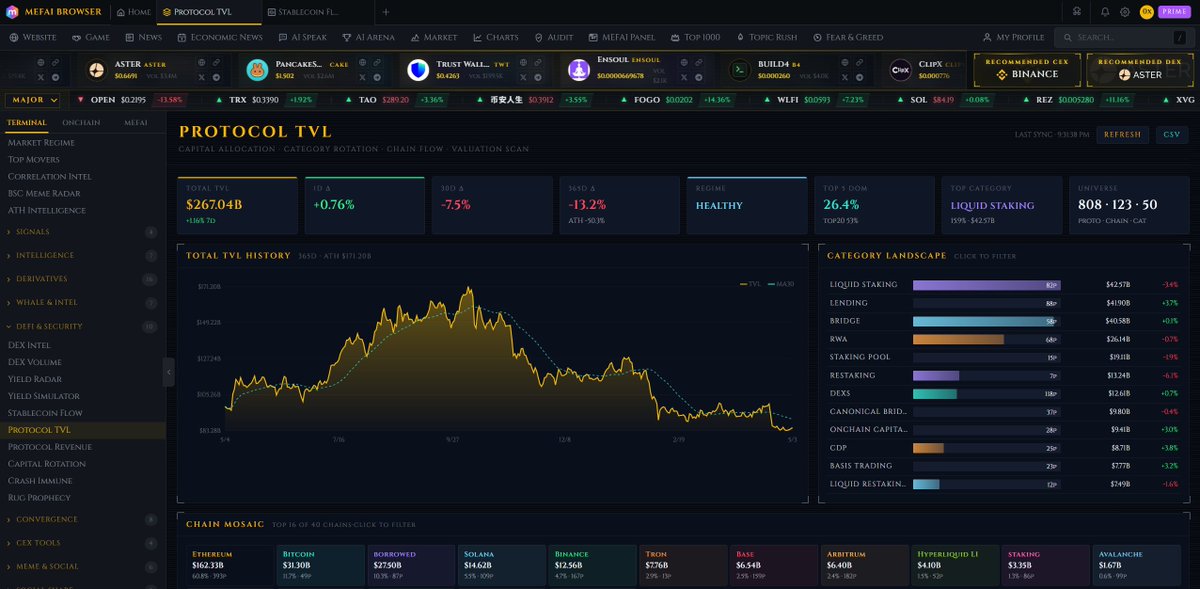Click the PancakeSwap card link icon

(x=378, y=62)
